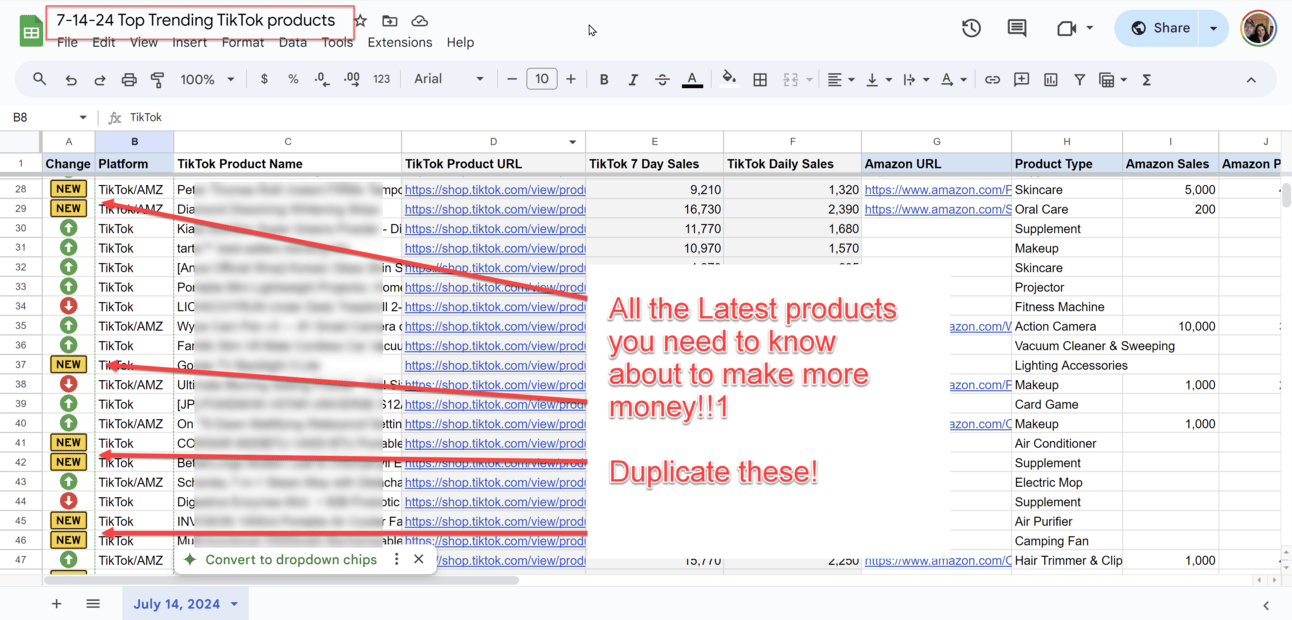Image resolution: width=1292 pixels, height=620 pixels.
Task: Click the print icon
Action: coord(129,80)
